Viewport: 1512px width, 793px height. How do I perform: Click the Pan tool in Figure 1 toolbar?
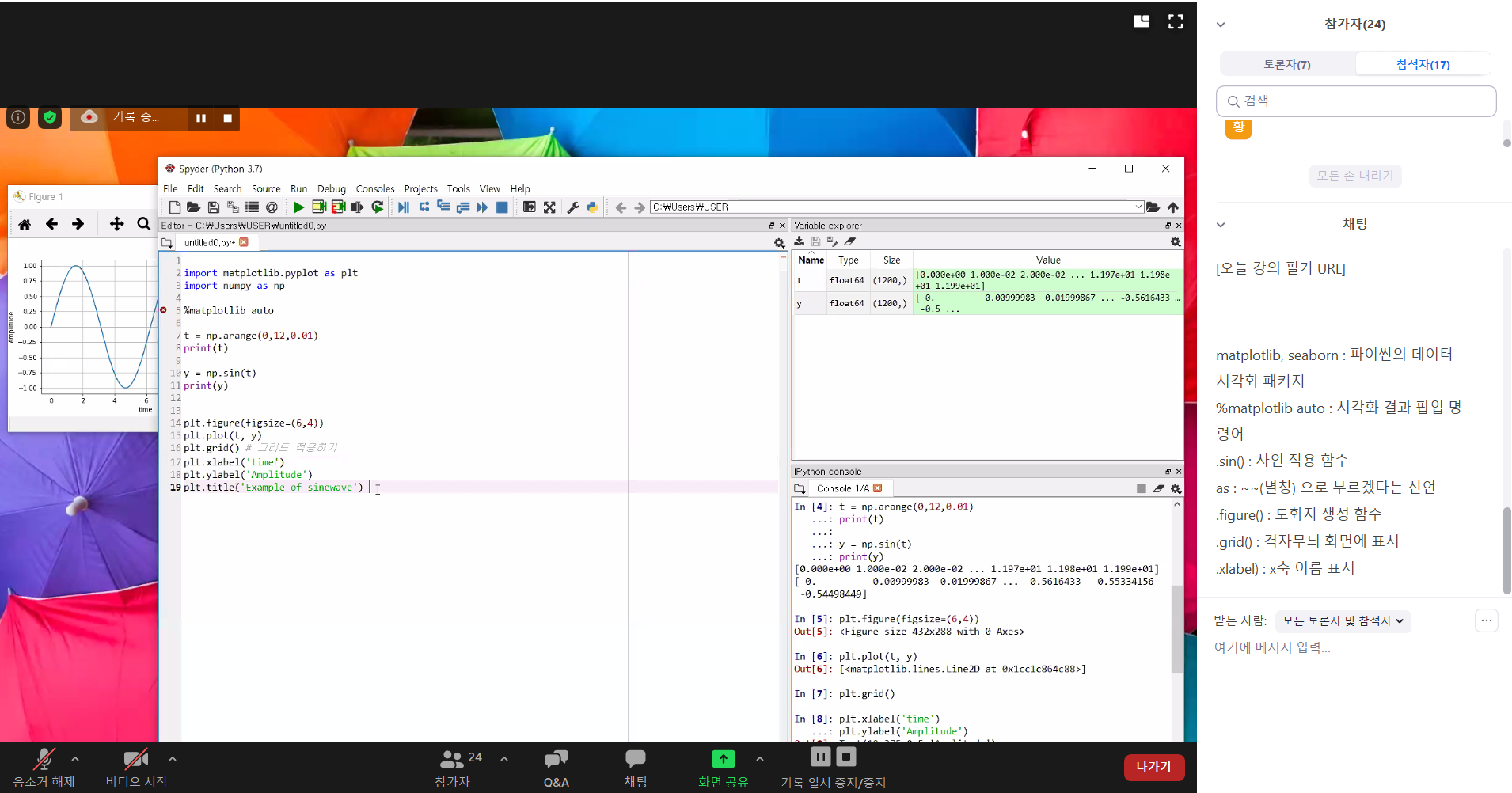tap(116, 224)
